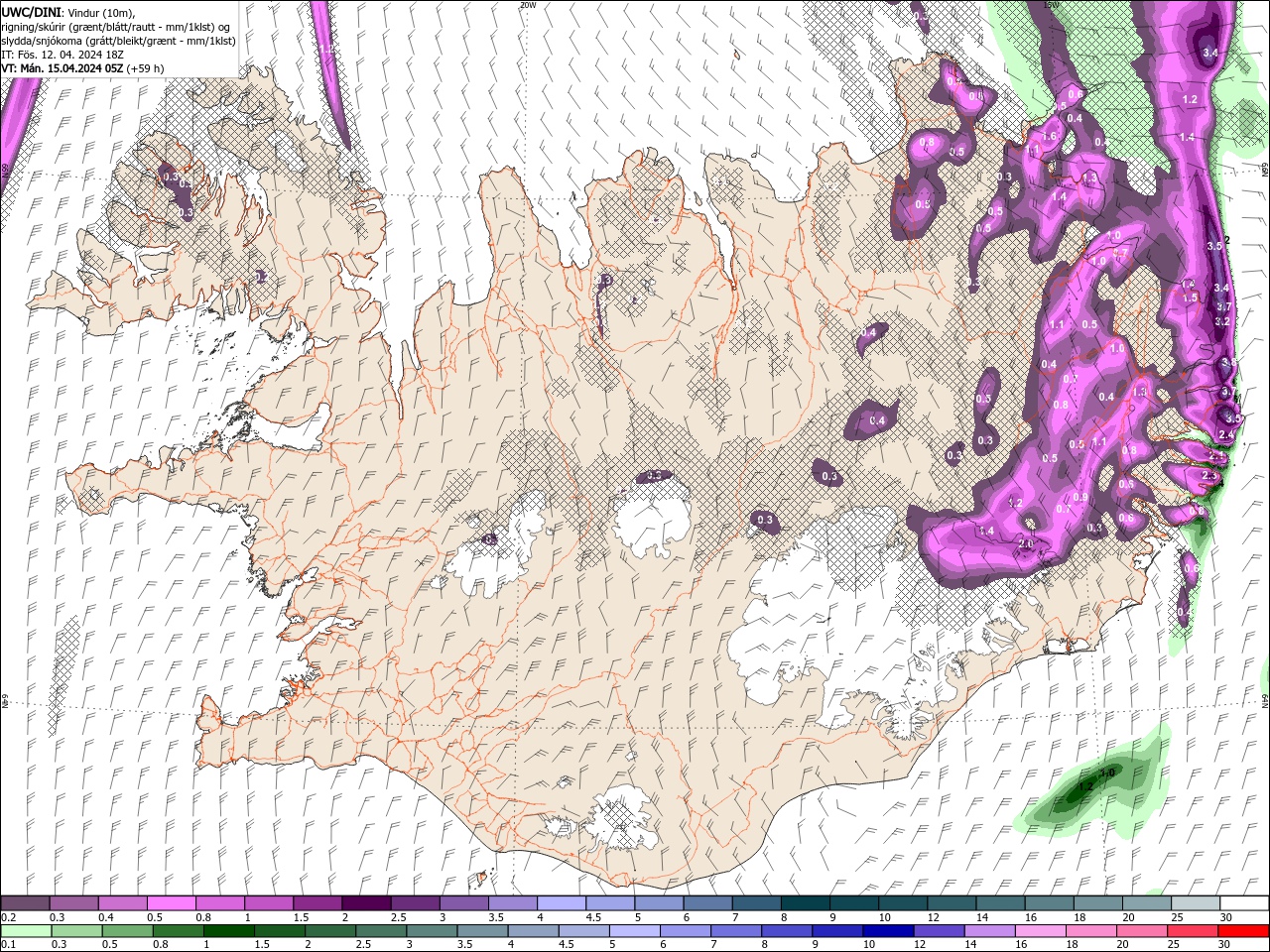
Task: Pick the white 30 snow legend swatch
Action: pos(1244,903)
